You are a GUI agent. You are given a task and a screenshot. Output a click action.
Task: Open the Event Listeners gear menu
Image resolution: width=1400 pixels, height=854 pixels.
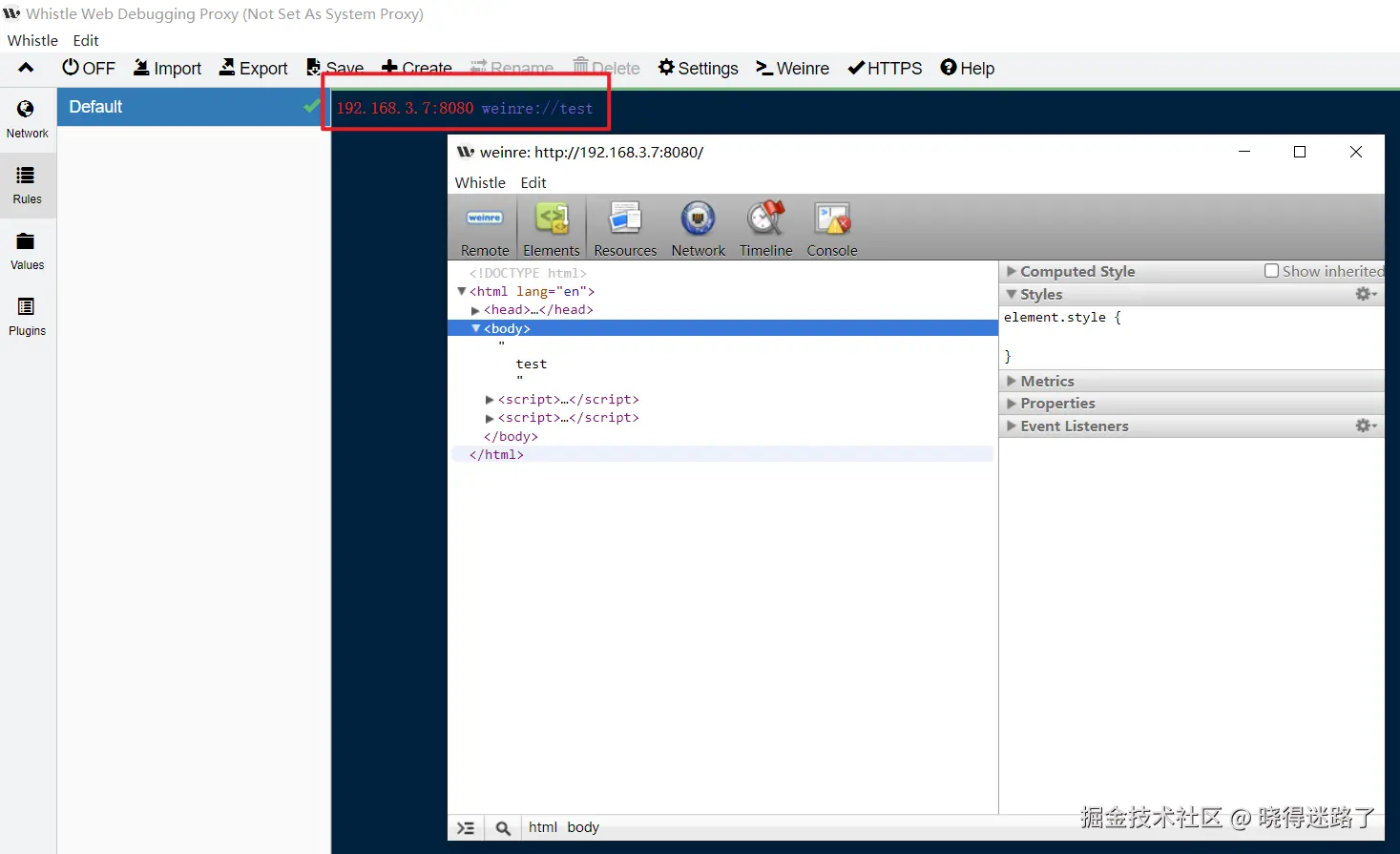(1367, 426)
